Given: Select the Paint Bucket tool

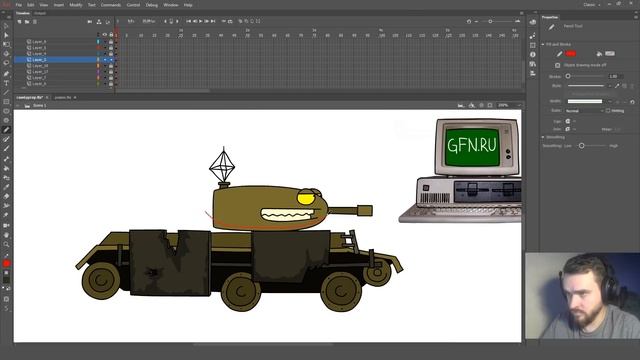Looking at the screenshot, I should (x=6, y=168).
